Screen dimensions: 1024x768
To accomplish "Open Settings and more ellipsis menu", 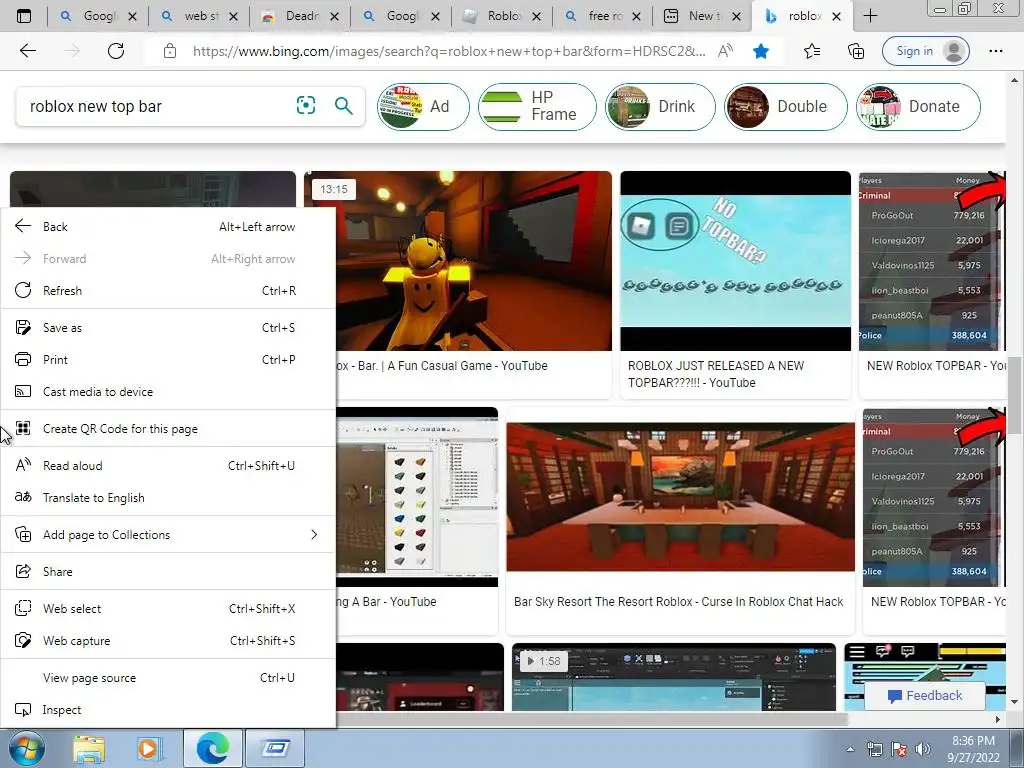I will pos(996,51).
